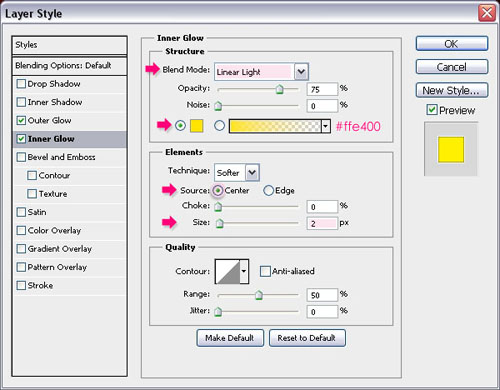Click the Jitter value field
This screenshot has height=390, width=500.
pyautogui.click(x=322, y=312)
